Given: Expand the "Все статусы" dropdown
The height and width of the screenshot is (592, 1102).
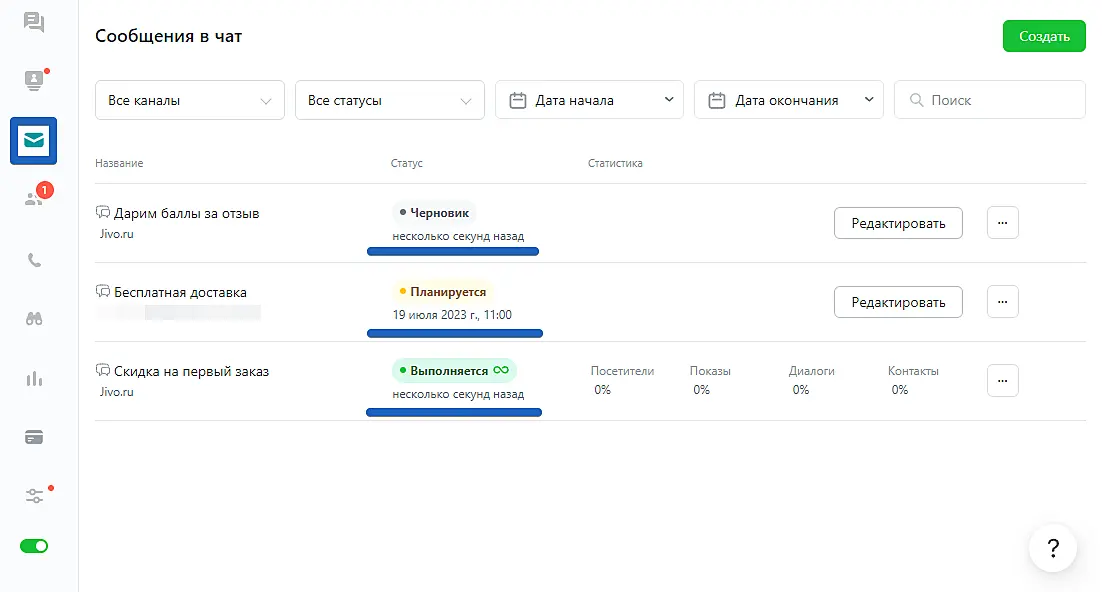Looking at the screenshot, I should [x=389, y=100].
